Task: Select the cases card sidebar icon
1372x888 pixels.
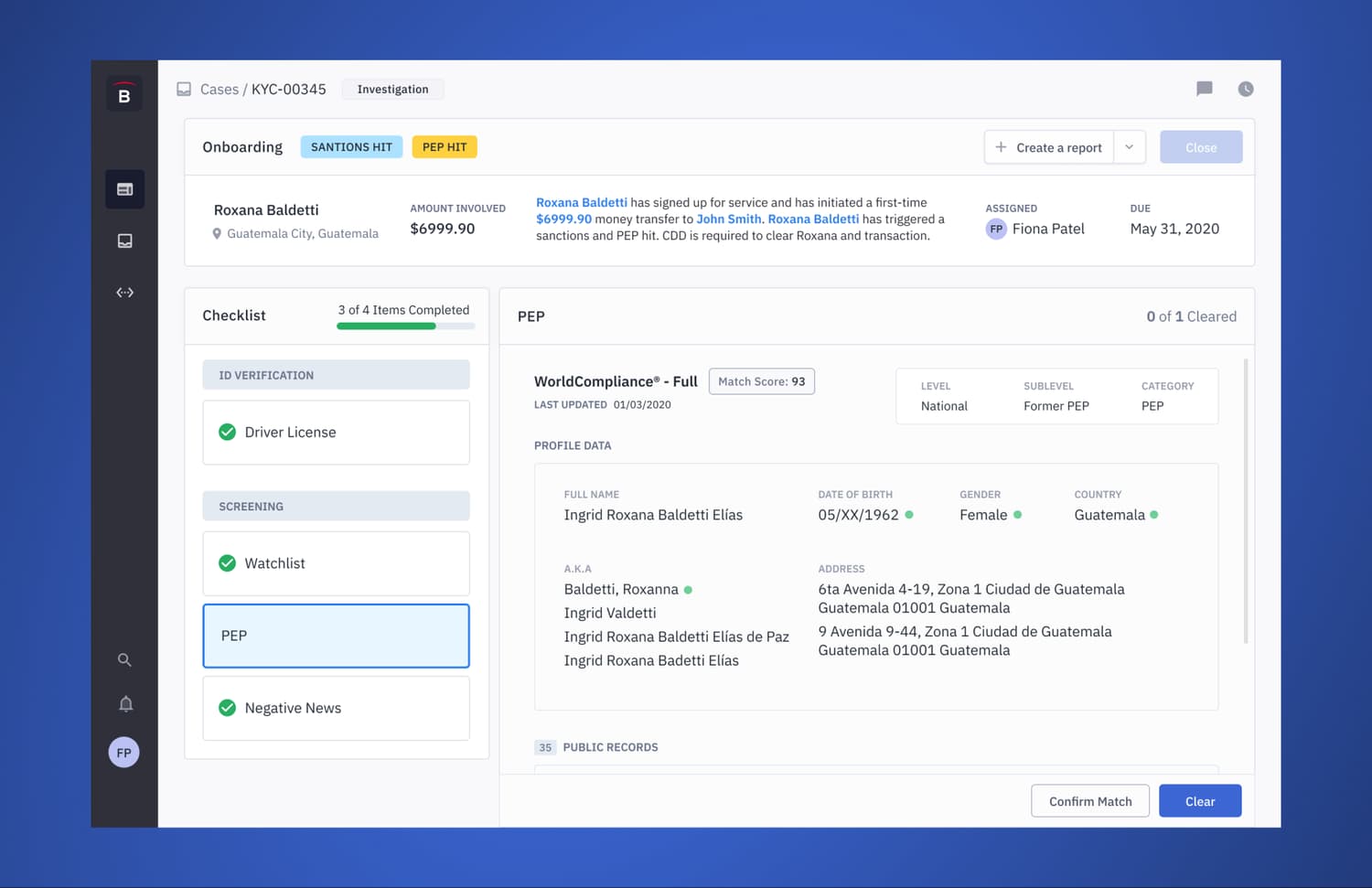Action: [124, 189]
